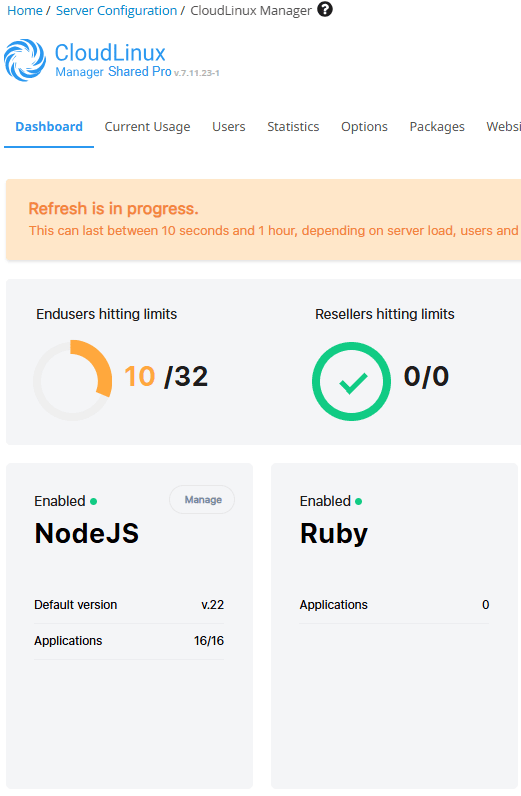Click the 'Resellers hitting limits' label
Screen dimensions: 521x796
click(x=384, y=314)
